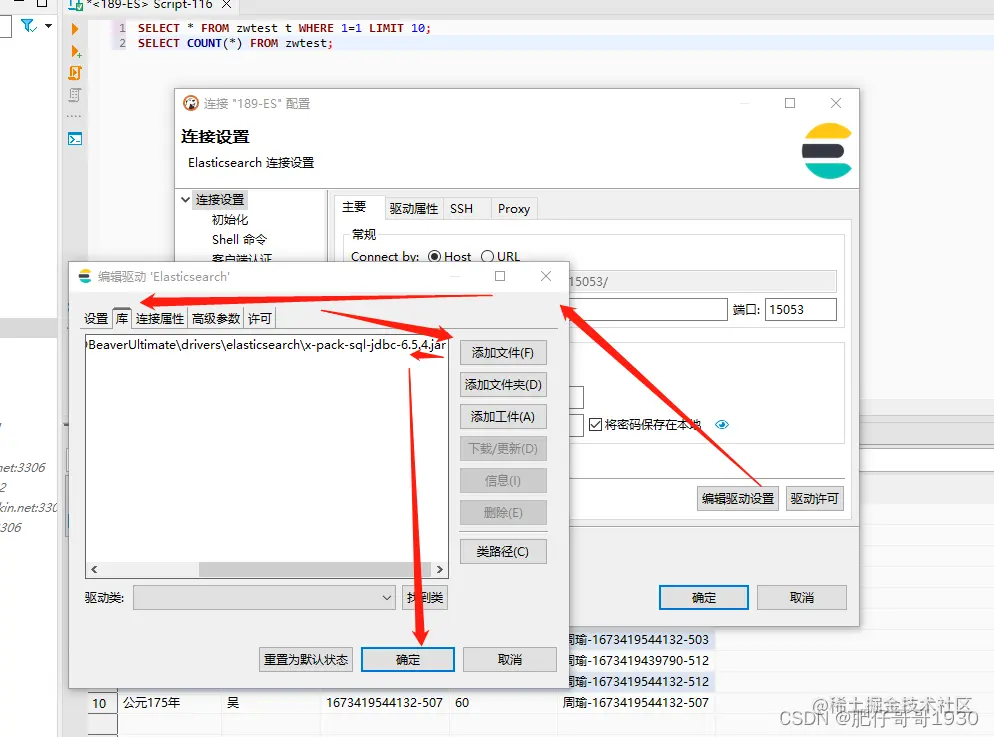Open the 连接属性 tab in driver editor

click(x=160, y=318)
